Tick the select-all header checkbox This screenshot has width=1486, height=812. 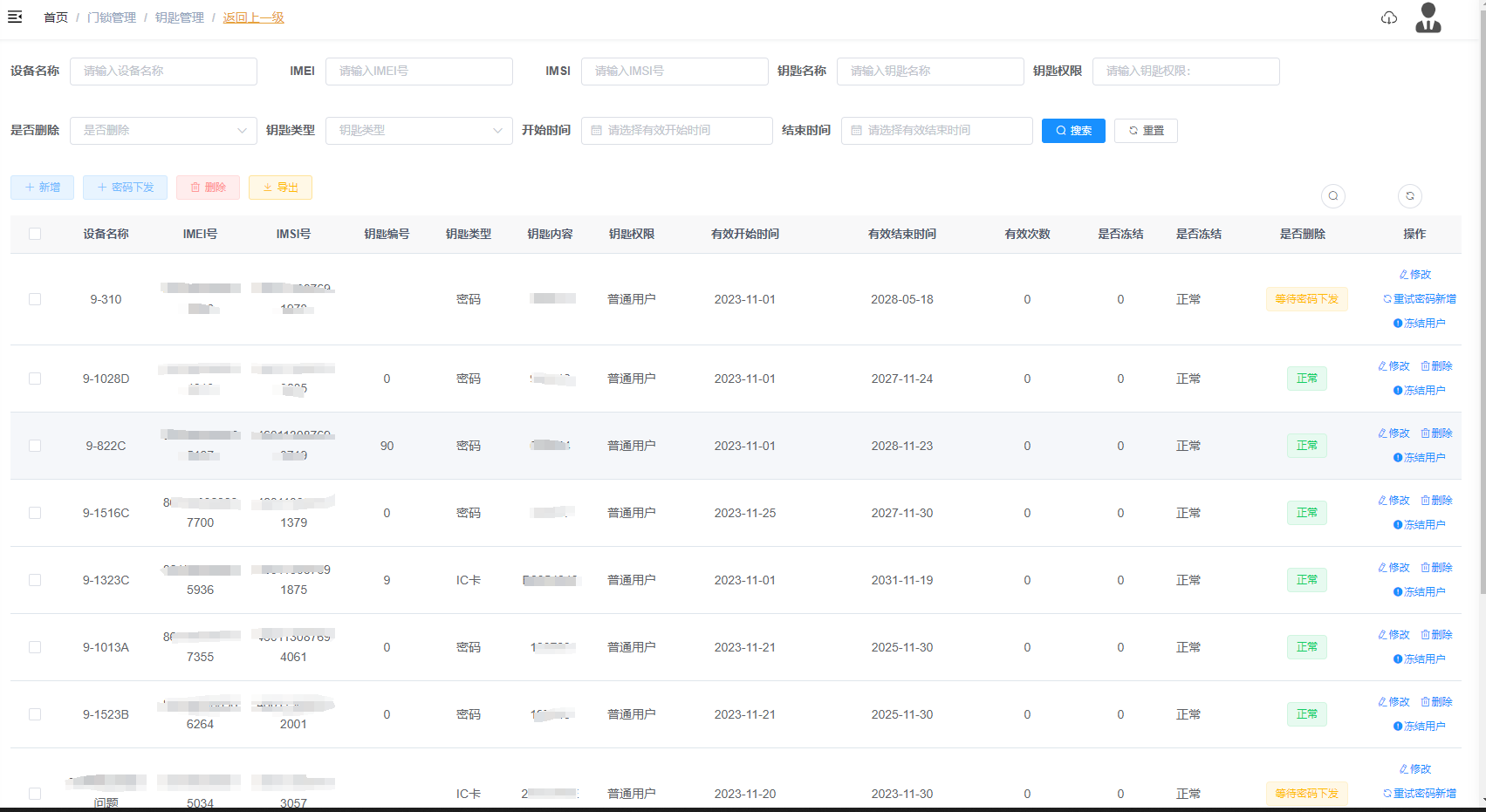coord(35,234)
